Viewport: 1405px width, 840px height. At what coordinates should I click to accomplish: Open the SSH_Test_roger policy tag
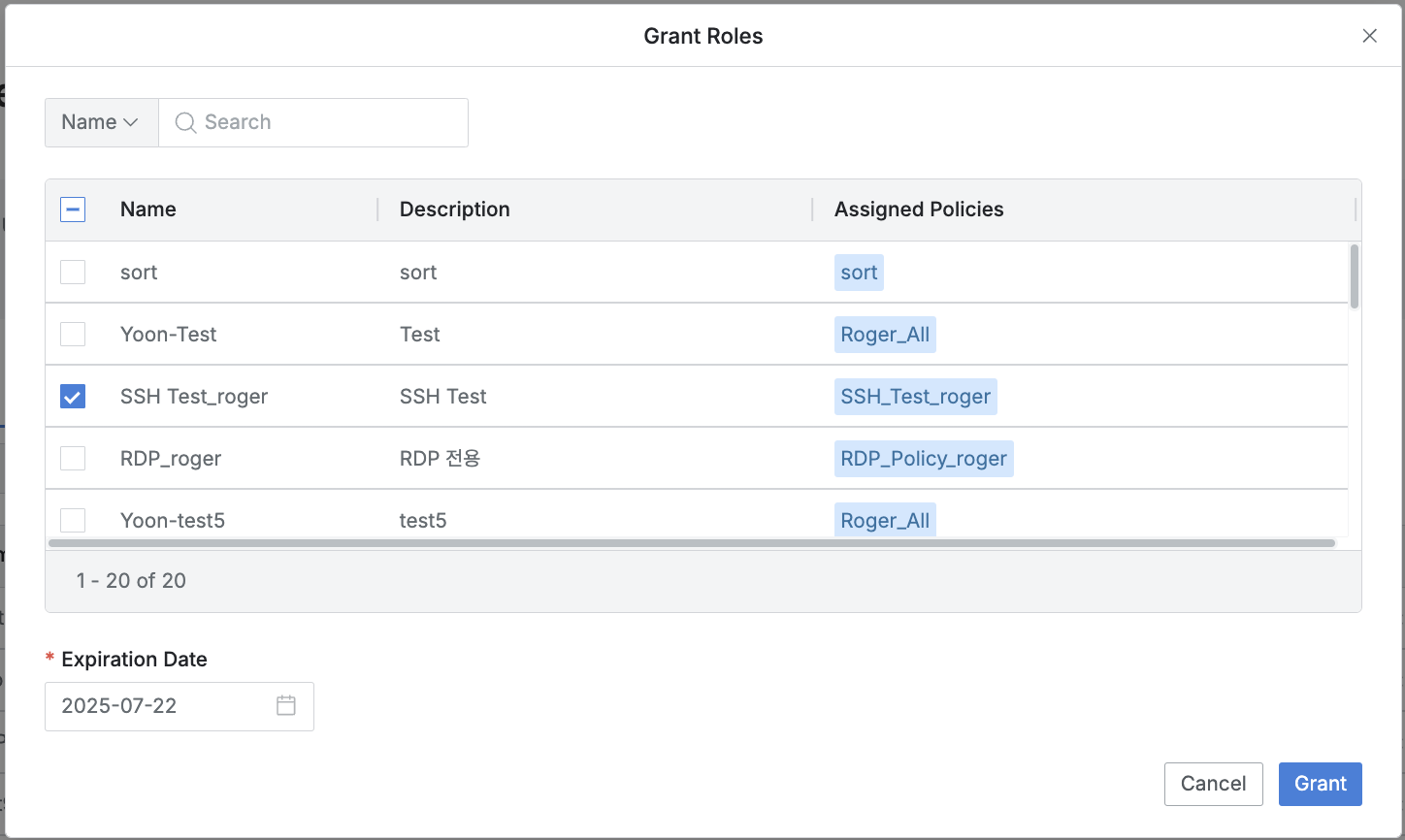(x=915, y=397)
